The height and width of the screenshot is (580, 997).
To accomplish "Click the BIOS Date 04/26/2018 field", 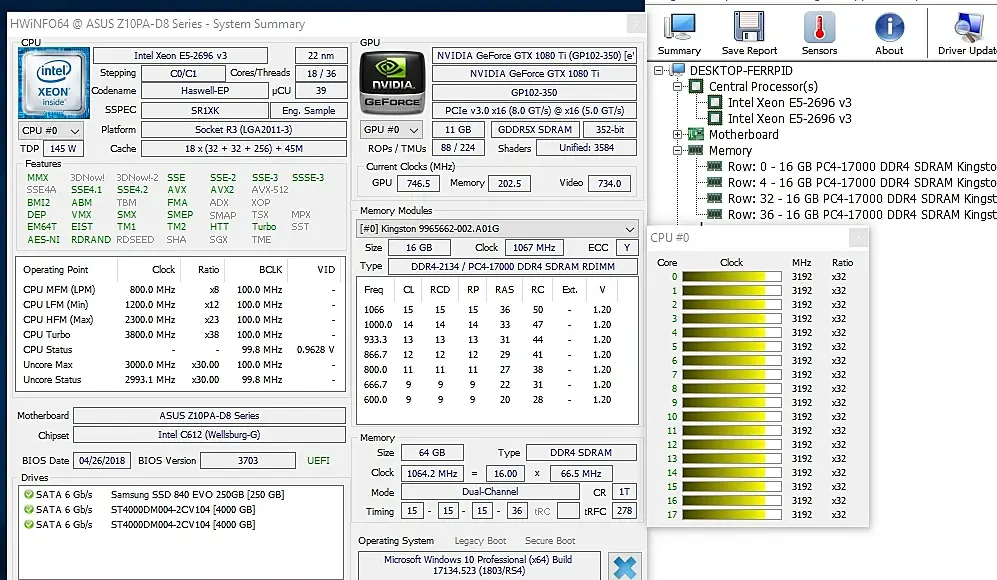I will tap(102, 460).
